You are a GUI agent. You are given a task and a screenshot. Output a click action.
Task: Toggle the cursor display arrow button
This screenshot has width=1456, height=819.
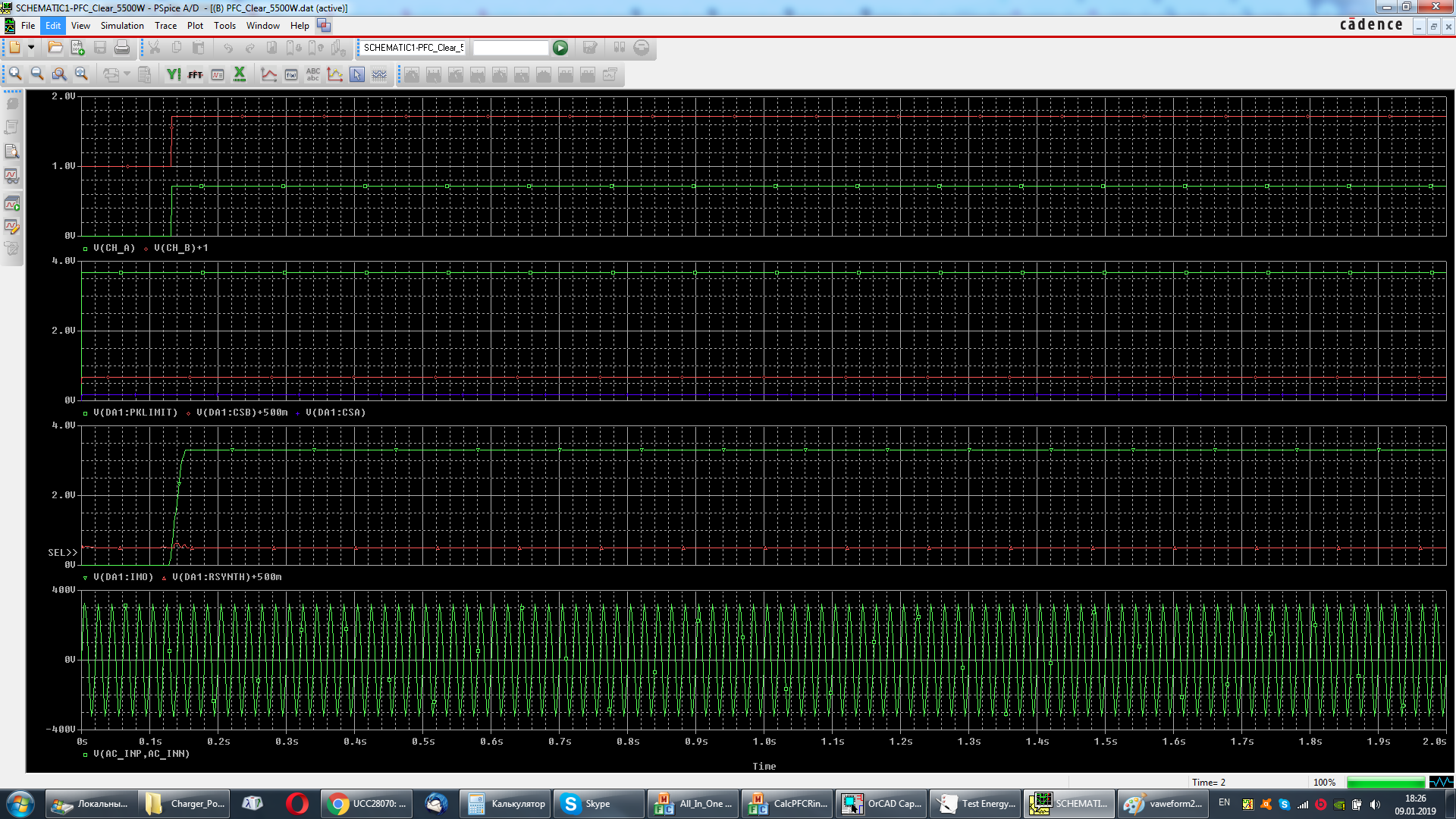(357, 74)
